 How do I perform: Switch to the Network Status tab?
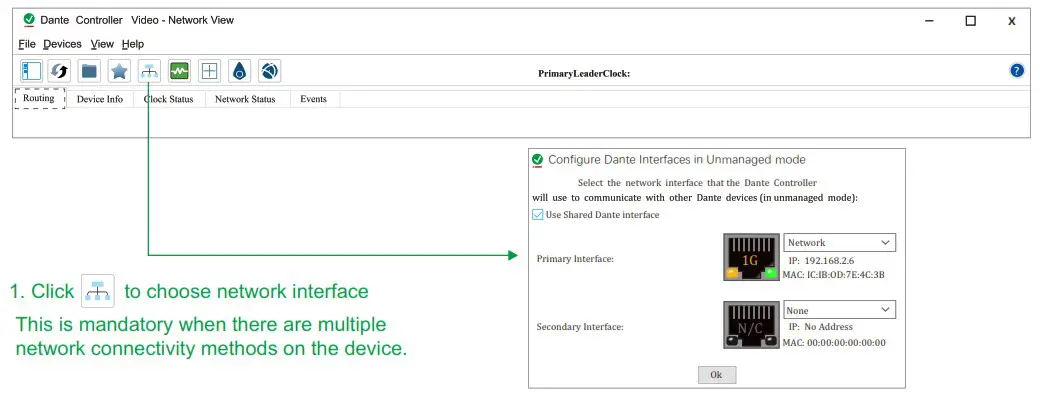click(245, 99)
